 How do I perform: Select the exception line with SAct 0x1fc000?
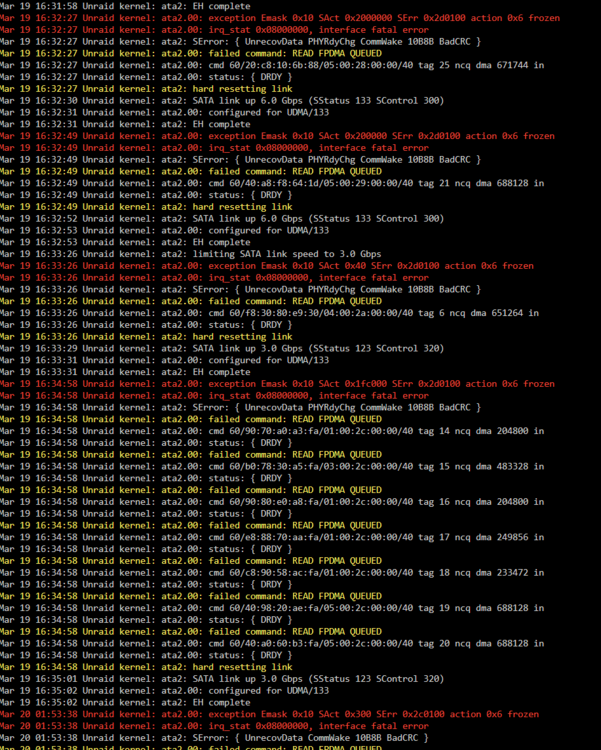click(278, 384)
